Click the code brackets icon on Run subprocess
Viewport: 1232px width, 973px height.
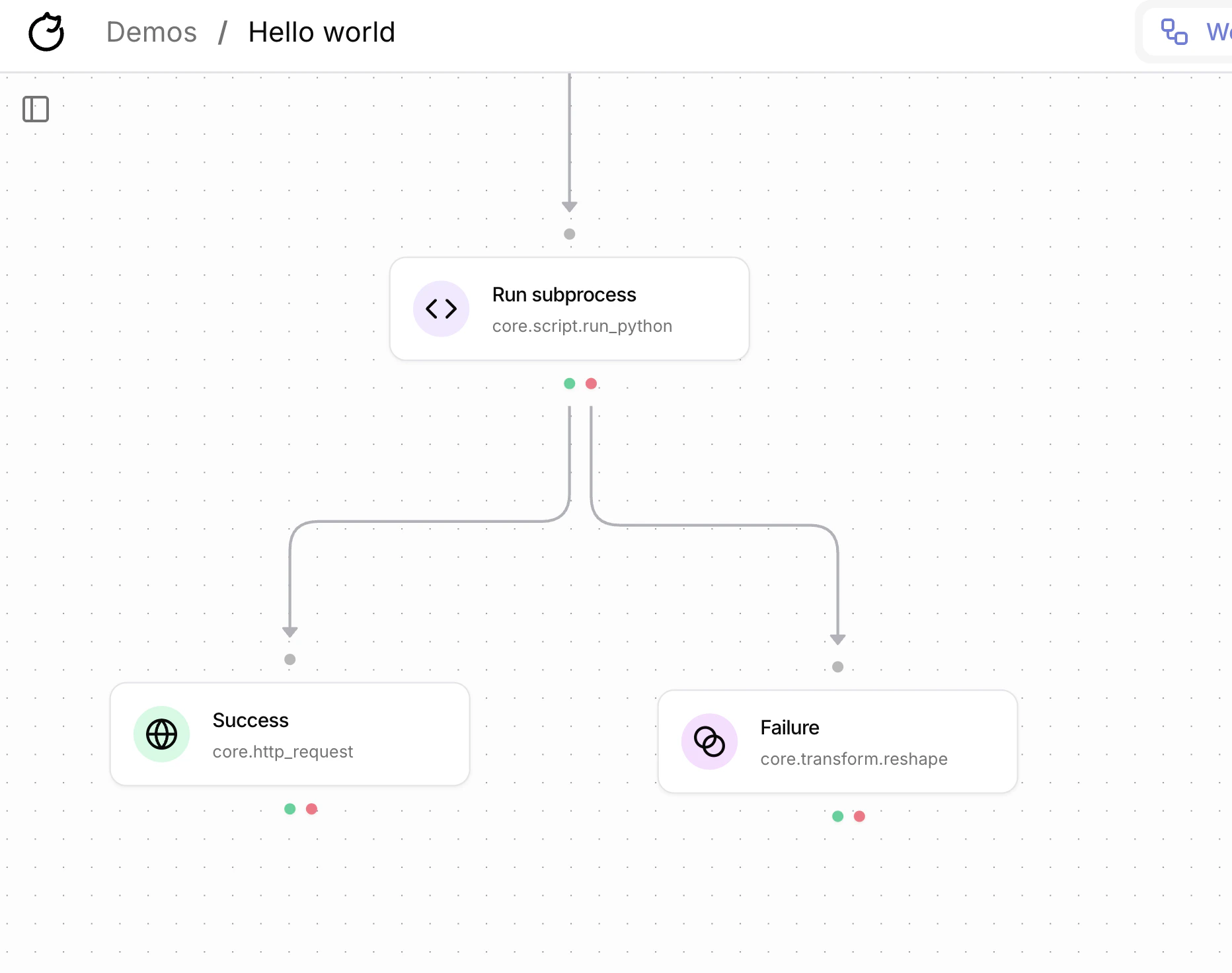[x=441, y=309]
